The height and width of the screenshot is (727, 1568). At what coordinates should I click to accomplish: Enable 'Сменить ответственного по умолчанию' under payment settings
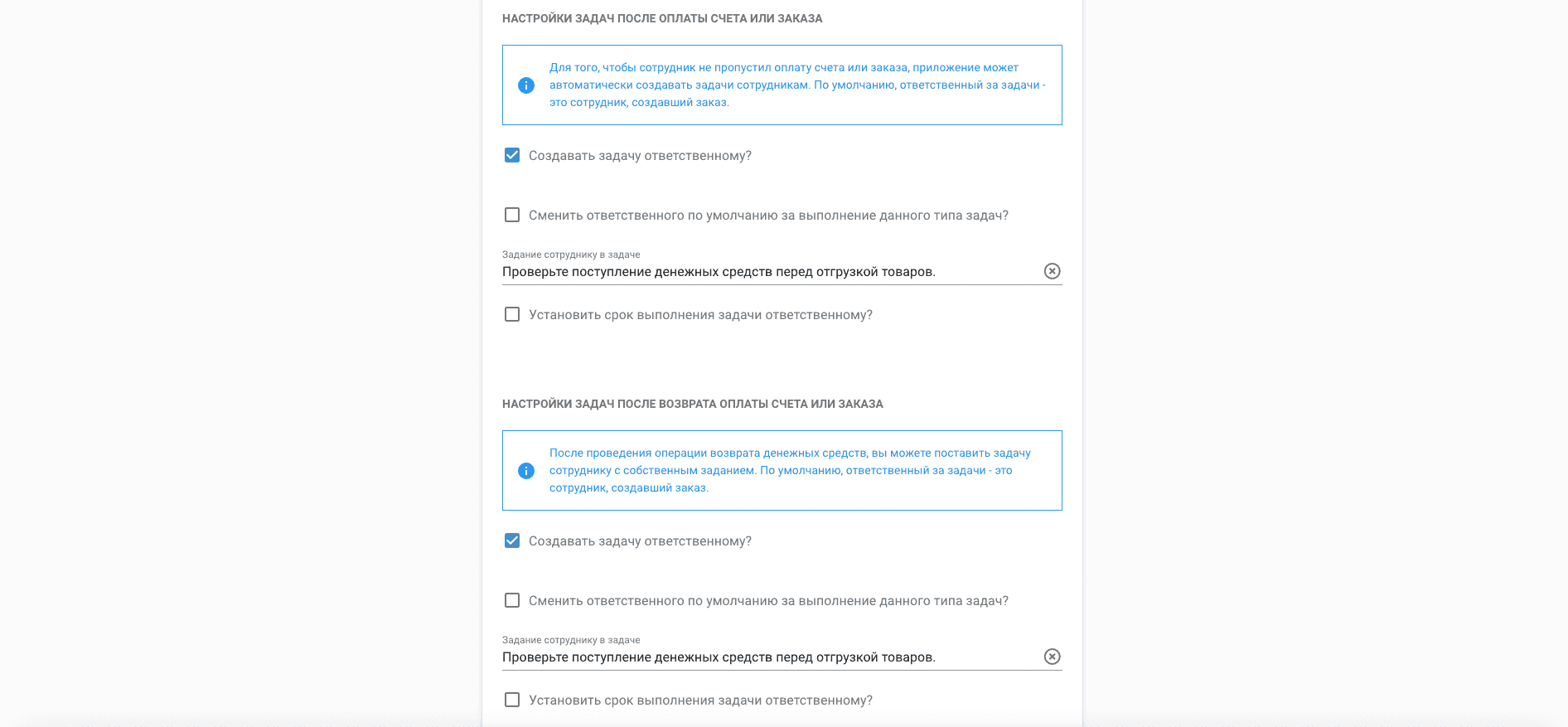pos(512,215)
